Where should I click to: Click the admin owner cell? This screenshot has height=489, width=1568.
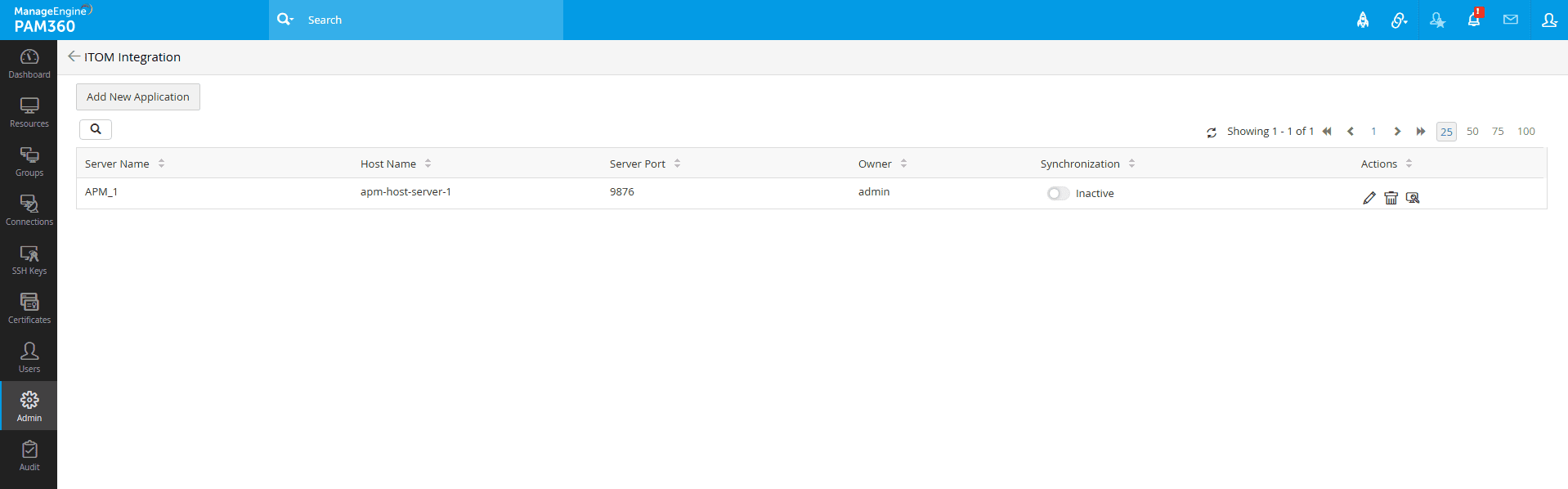874,192
